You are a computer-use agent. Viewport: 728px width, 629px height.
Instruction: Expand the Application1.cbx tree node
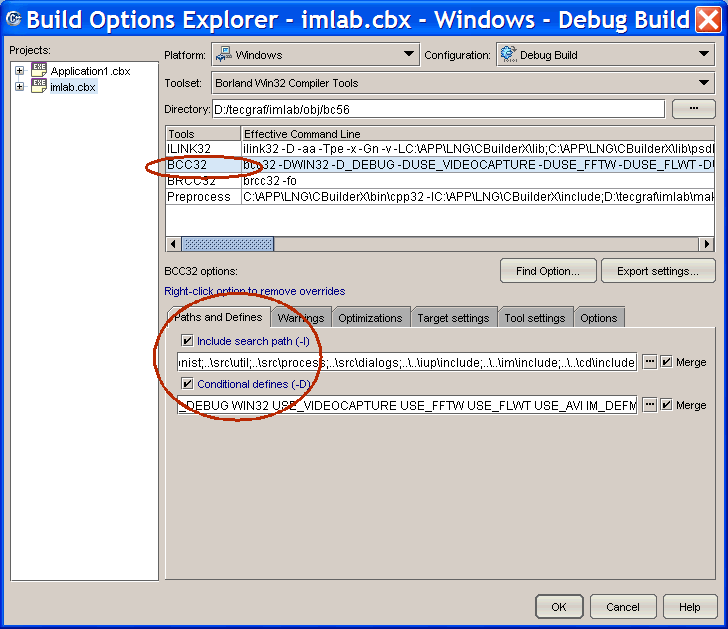point(20,71)
